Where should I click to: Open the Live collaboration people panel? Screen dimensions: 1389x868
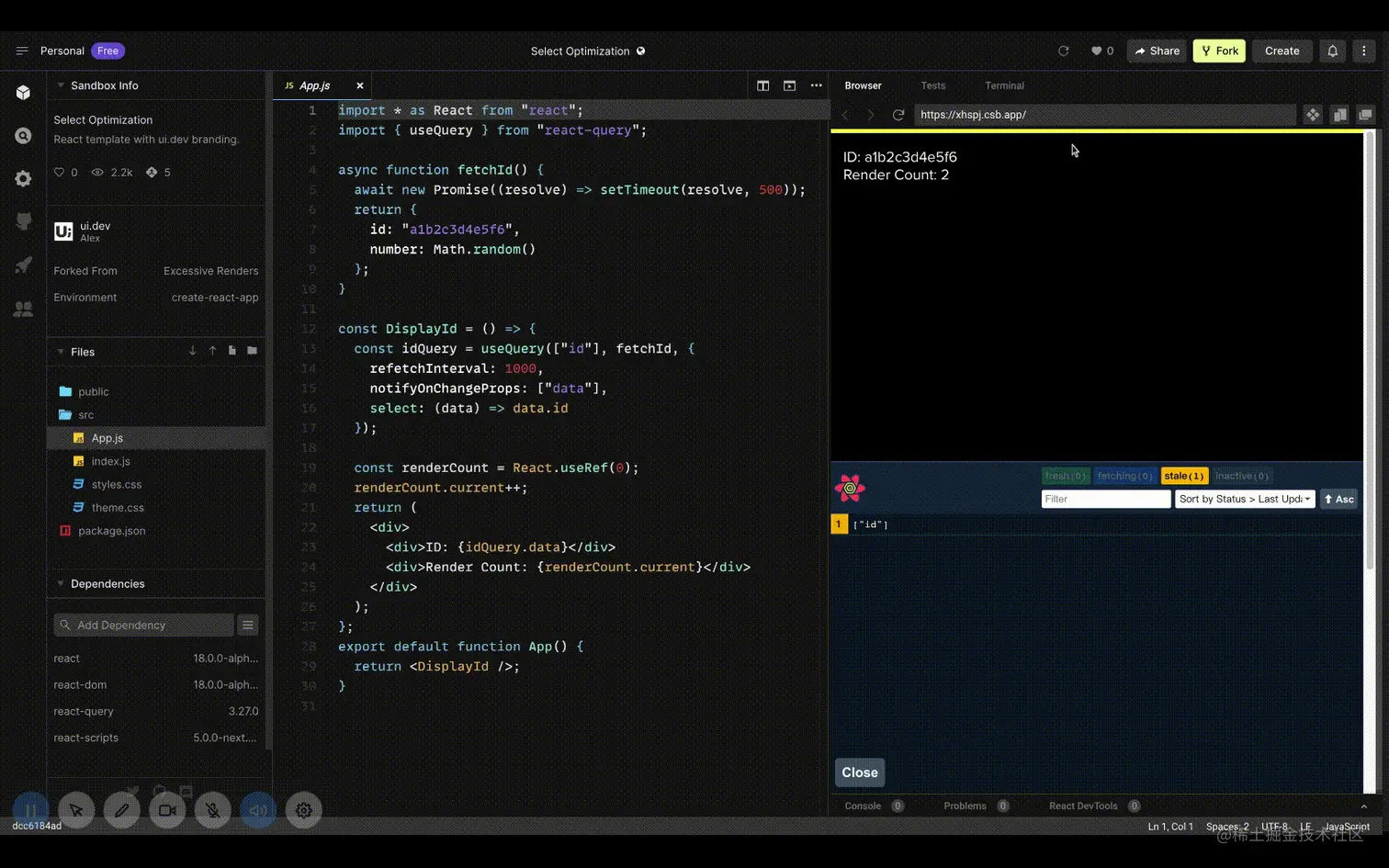click(23, 310)
